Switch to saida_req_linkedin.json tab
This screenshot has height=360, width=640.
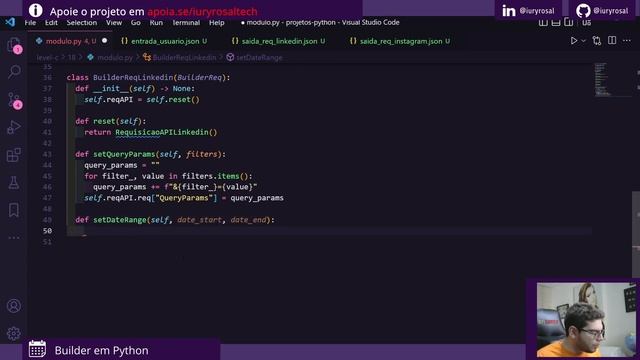click(279, 41)
